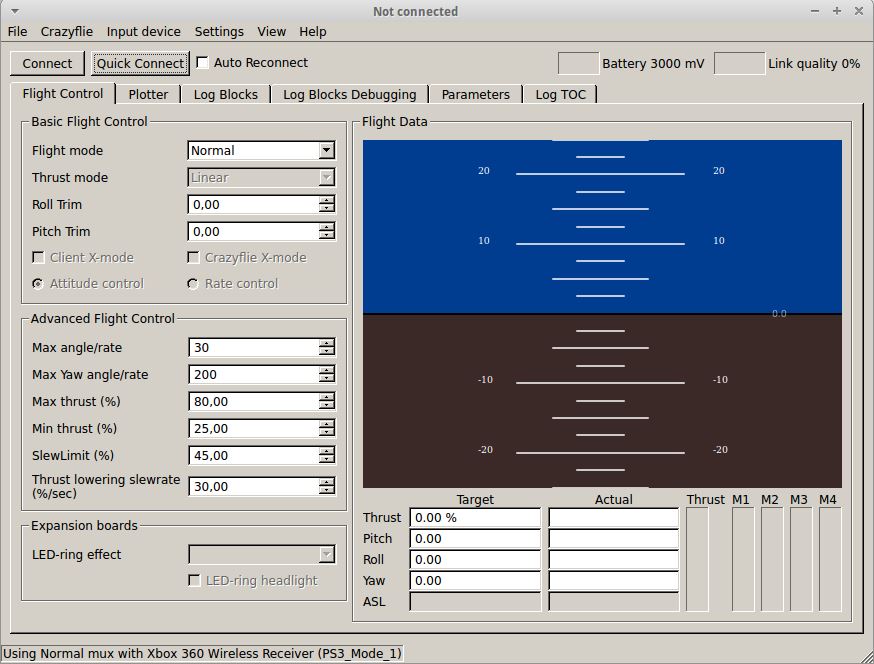Increase Max angle/rate with up arrow

pyautogui.click(x=326, y=343)
